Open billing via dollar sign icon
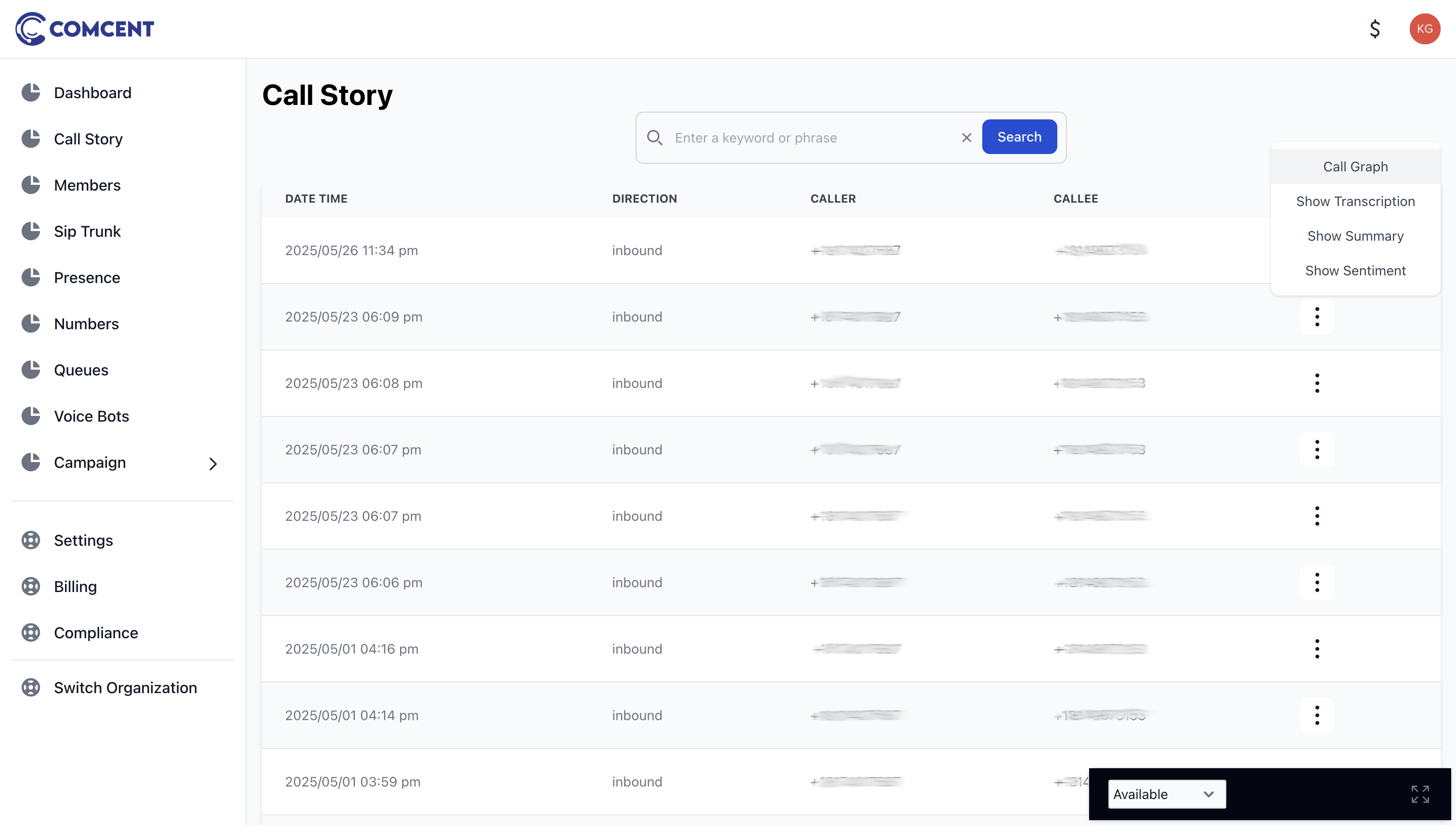Viewport: 1456px width, 825px height. [x=1374, y=28]
